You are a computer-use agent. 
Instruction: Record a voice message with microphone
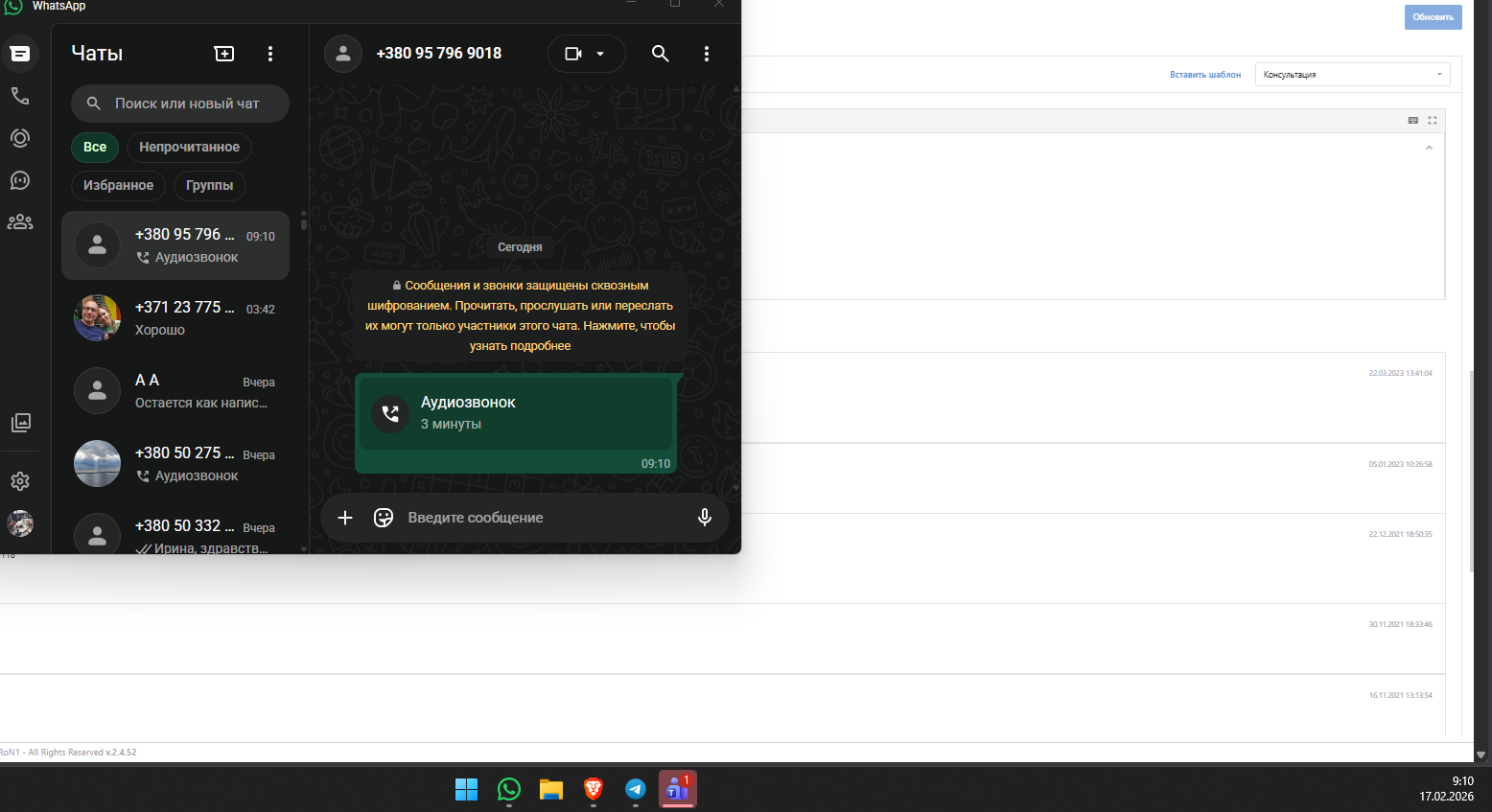click(x=705, y=518)
